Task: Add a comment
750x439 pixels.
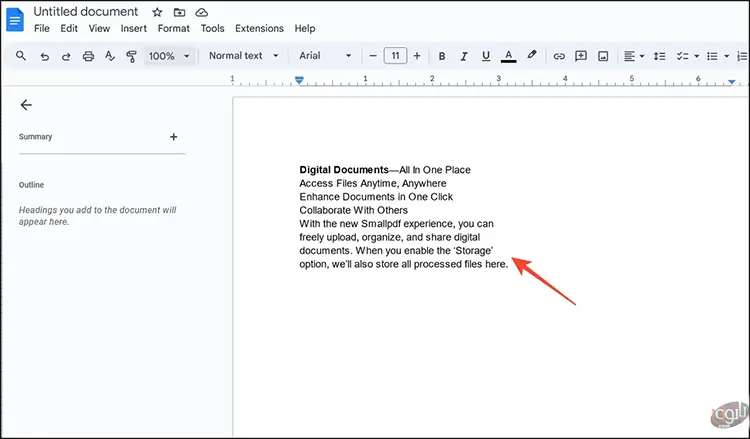Action: [x=581, y=56]
